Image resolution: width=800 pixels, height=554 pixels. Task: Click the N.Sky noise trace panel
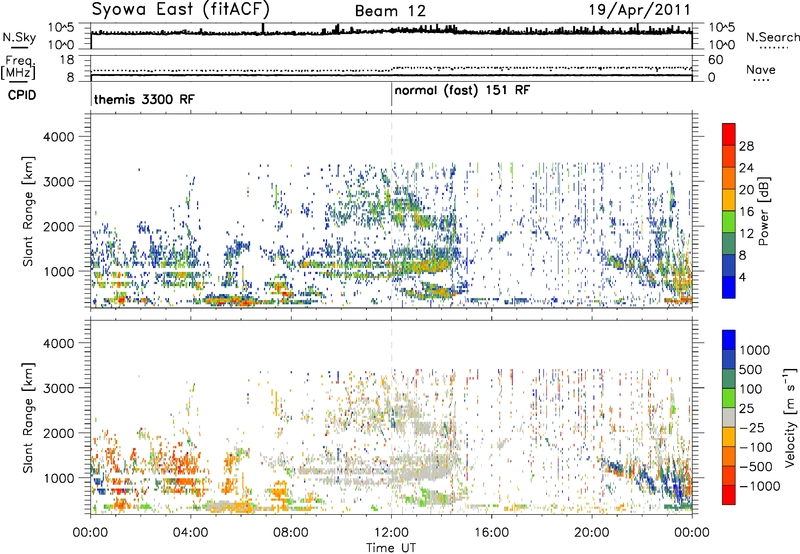391,36
